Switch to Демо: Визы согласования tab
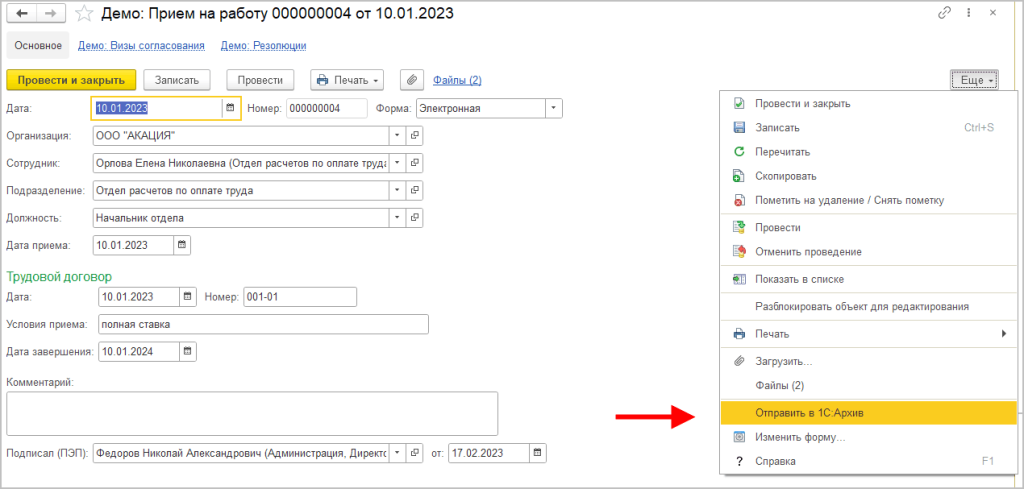This screenshot has width=1024, height=489. click(141, 45)
